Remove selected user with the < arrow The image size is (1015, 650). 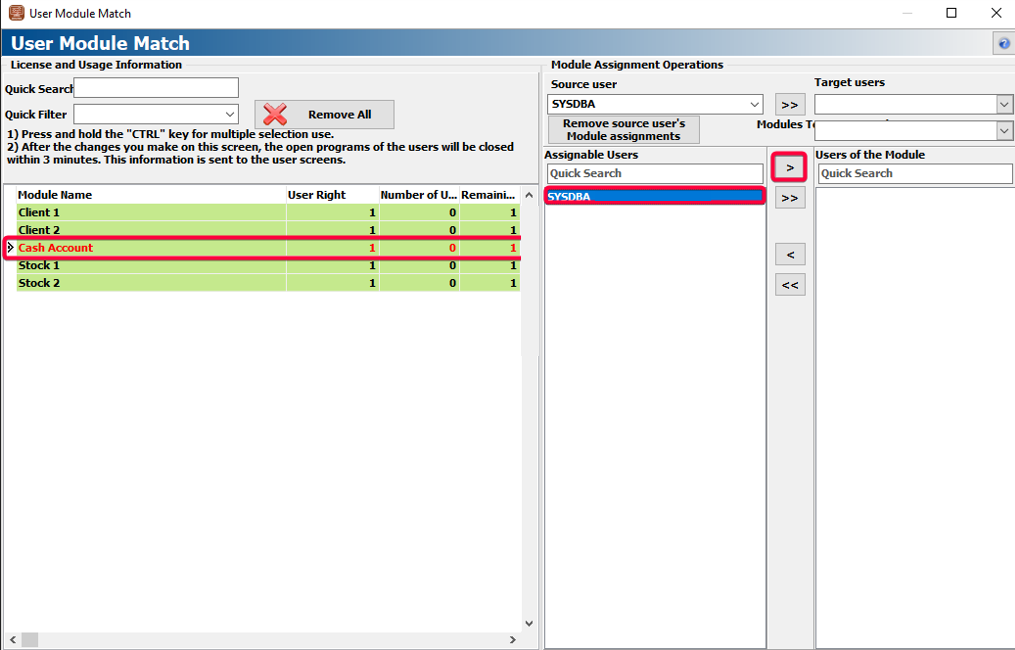point(790,255)
